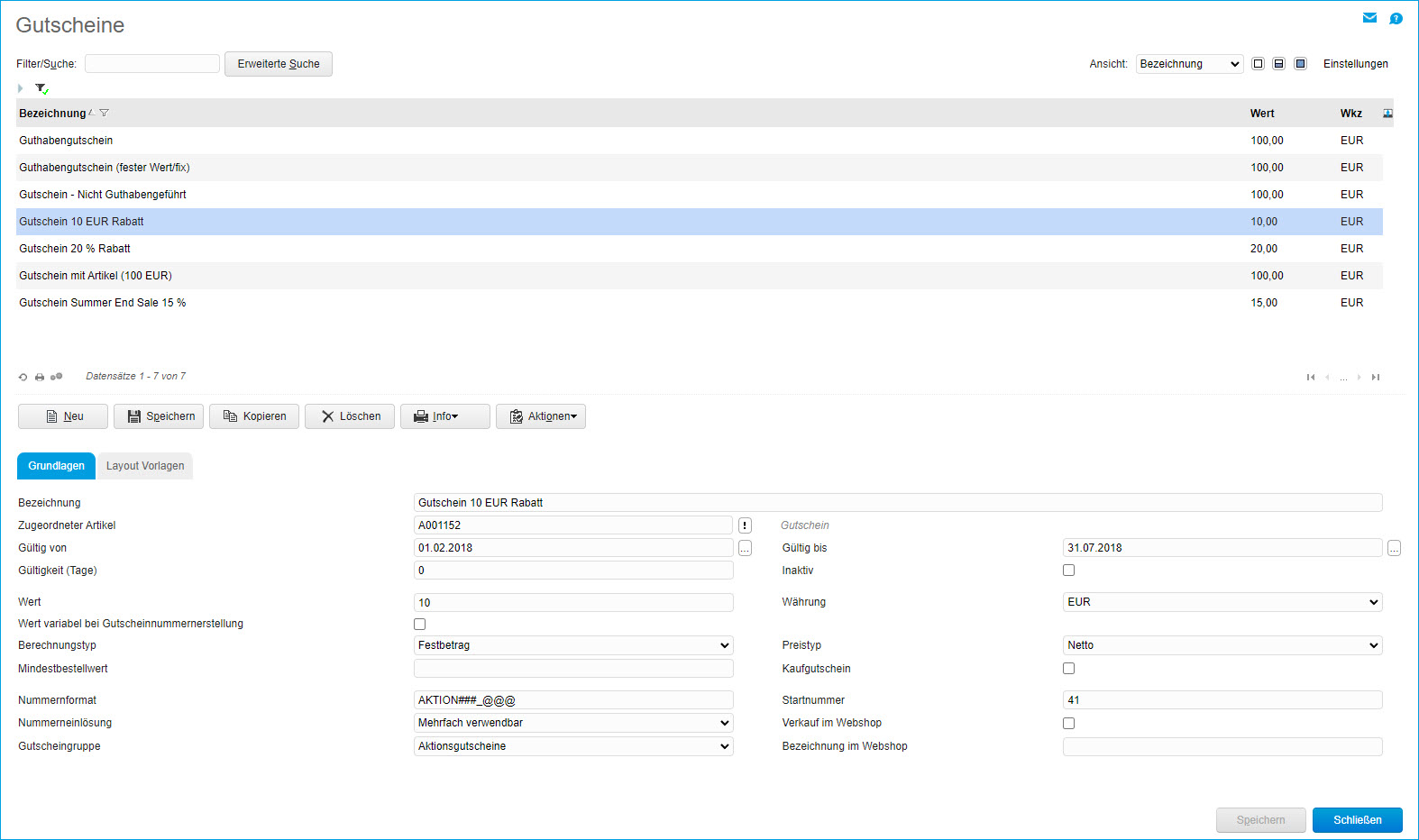Select Gutschein mit Artikel (100 EUR) row

[700, 276]
